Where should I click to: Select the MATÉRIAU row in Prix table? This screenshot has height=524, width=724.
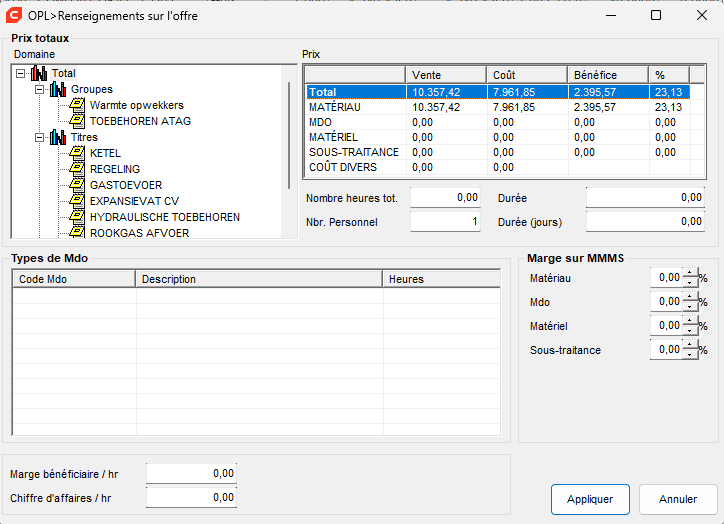pos(498,107)
